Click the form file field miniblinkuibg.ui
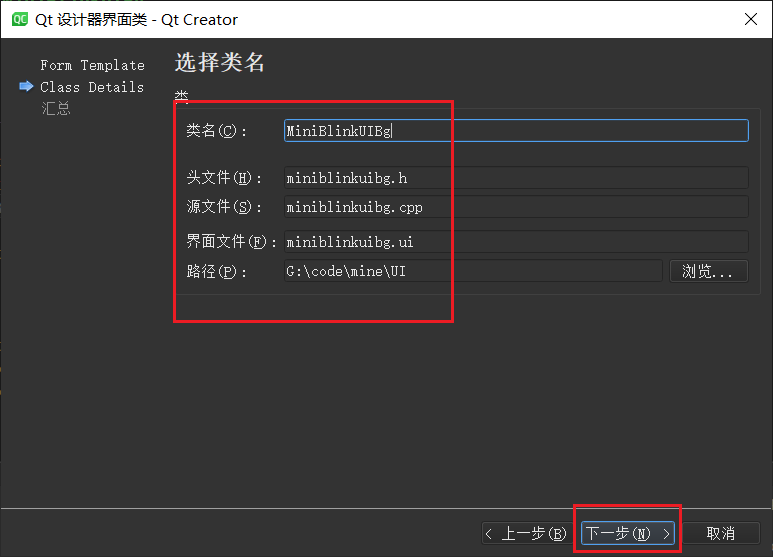 point(516,242)
